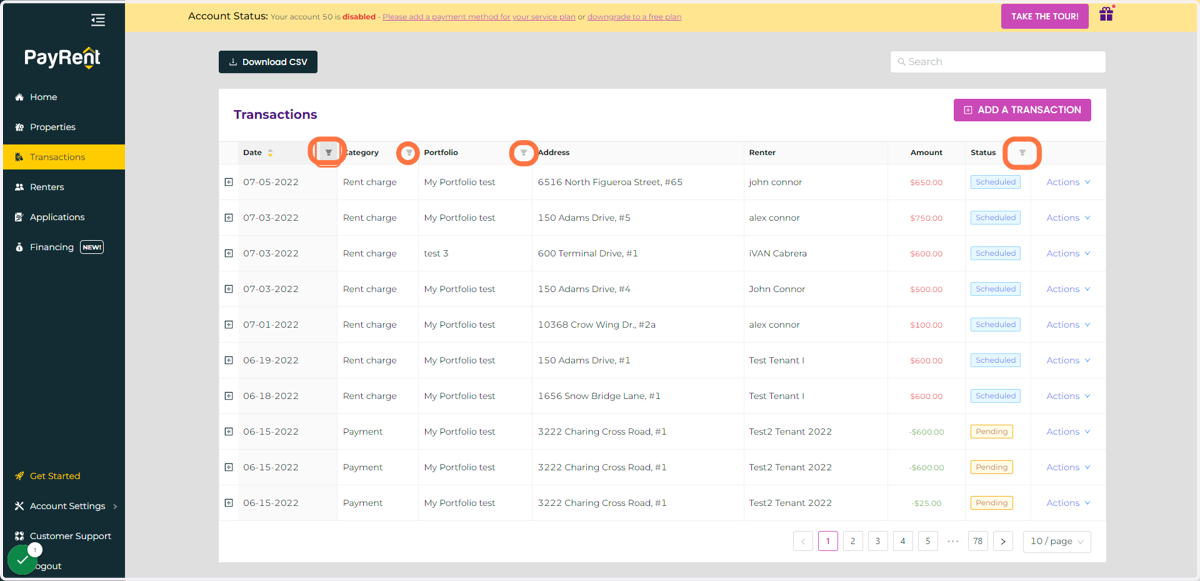Click the Pending badge in the -$25.00 row

coord(991,503)
